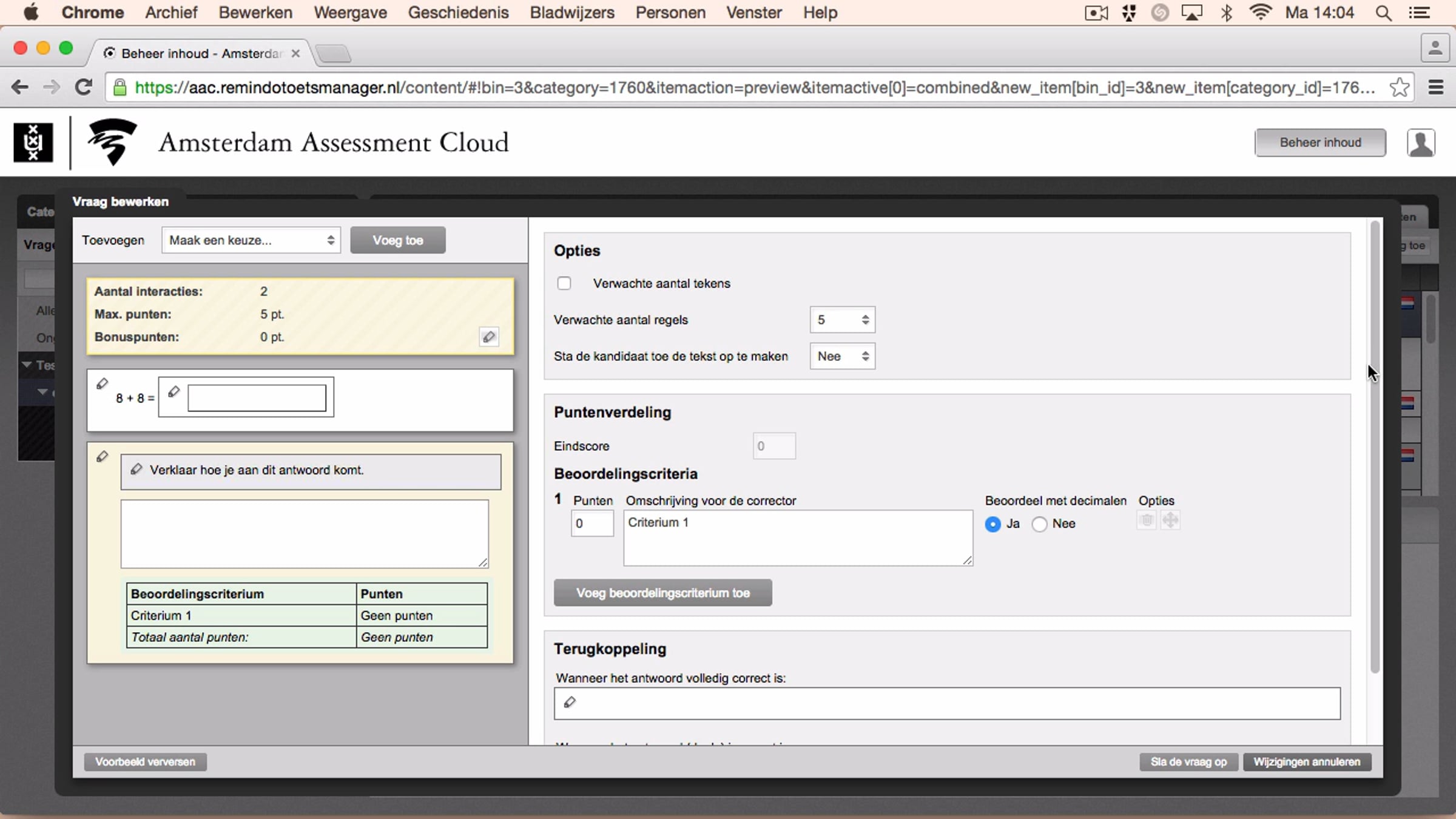Open the 'Nee' text formatting dropdown
1456x819 pixels.
842,356
